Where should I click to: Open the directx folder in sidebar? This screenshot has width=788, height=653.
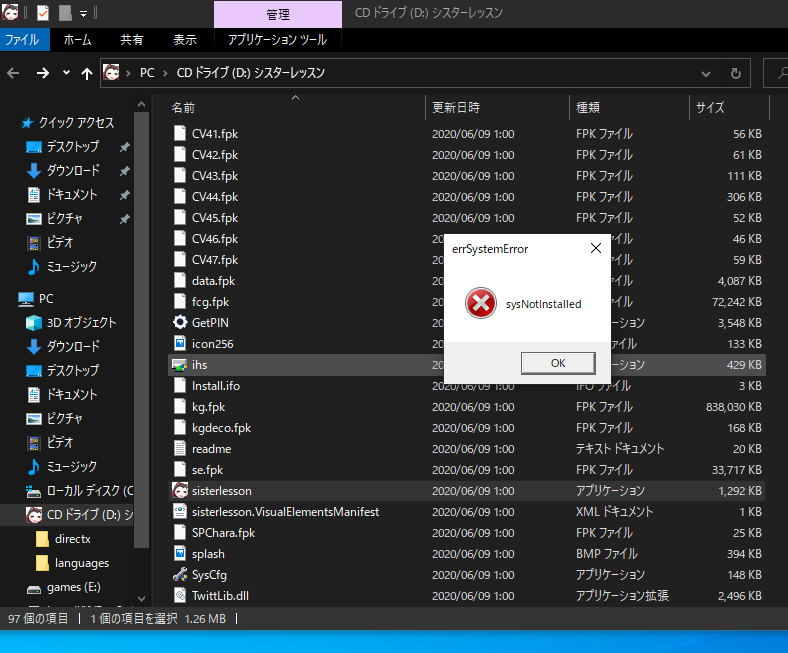pyautogui.click(x=73, y=539)
